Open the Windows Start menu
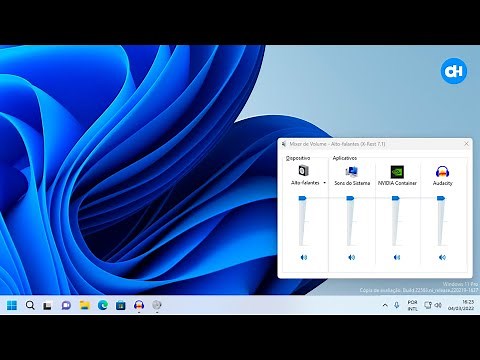This screenshot has height=360, width=480. pos(12,305)
